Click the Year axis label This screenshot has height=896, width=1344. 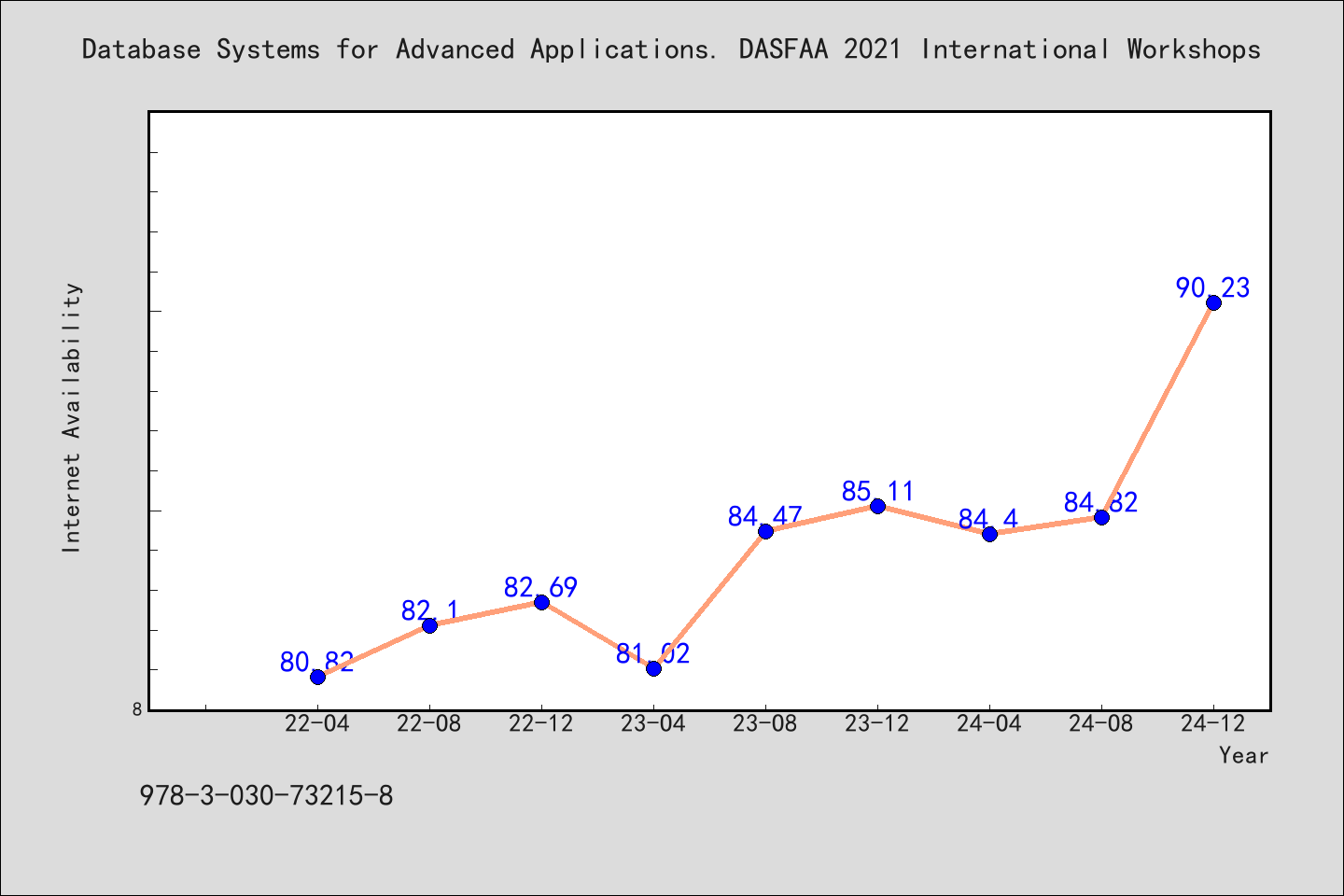pyautogui.click(x=1243, y=756)
